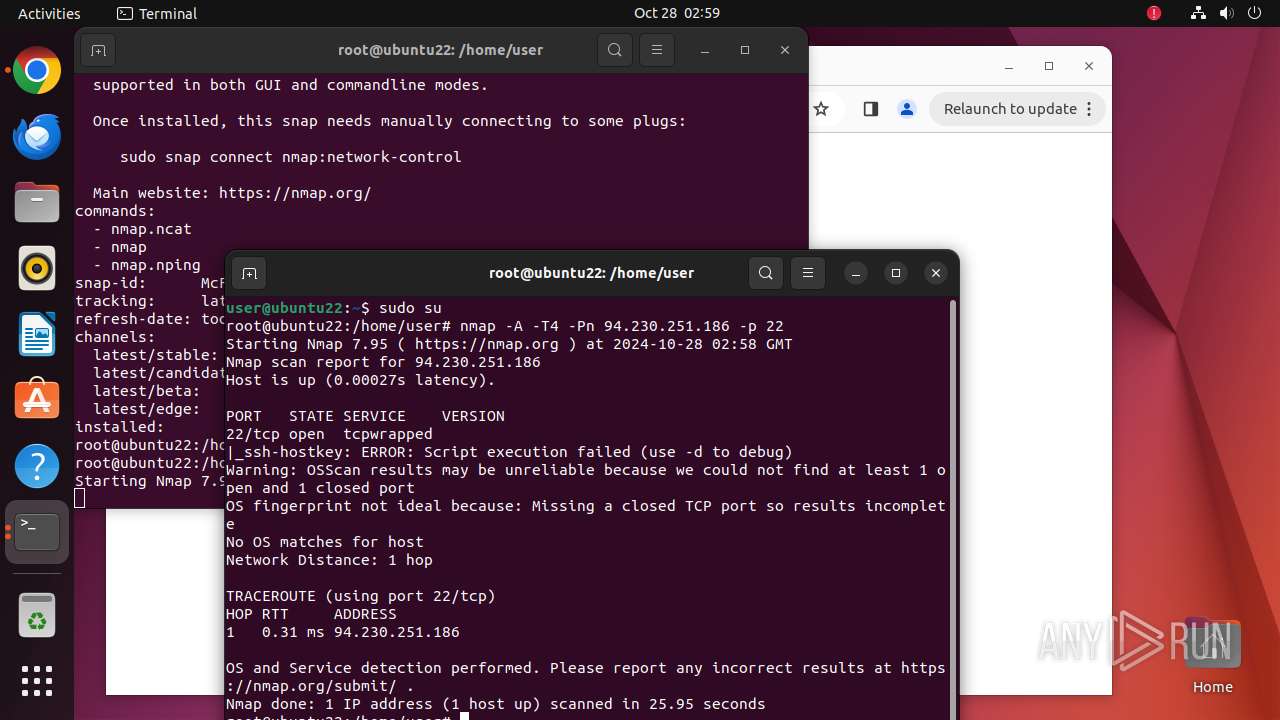Close the Chrome window
Screen dimensions: 1280x720
click(x=1089, y=66)
